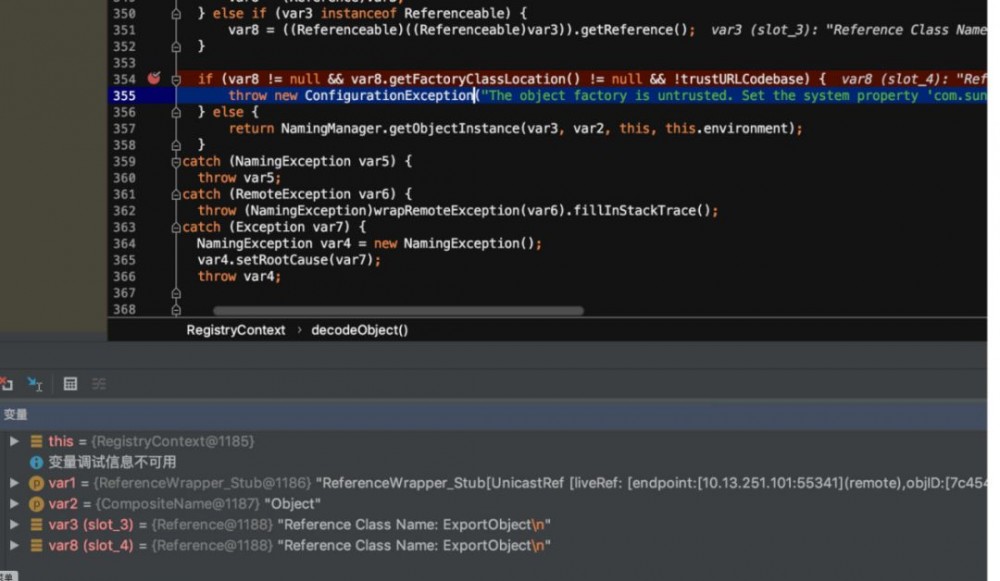The image size is (1000, 581).
Task: Fold the catch Exception var7 block at line 363
Action: (176, 228)
